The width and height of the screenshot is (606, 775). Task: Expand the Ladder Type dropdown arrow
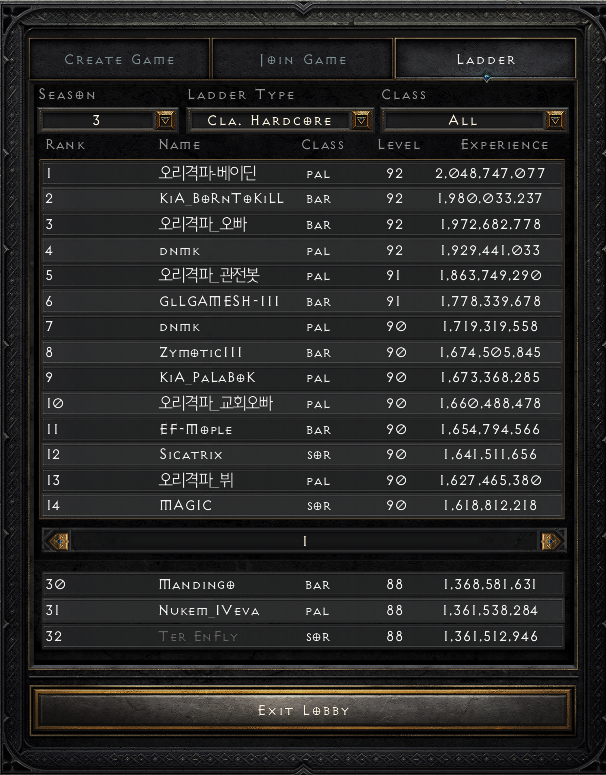click(x=361, y=120)
